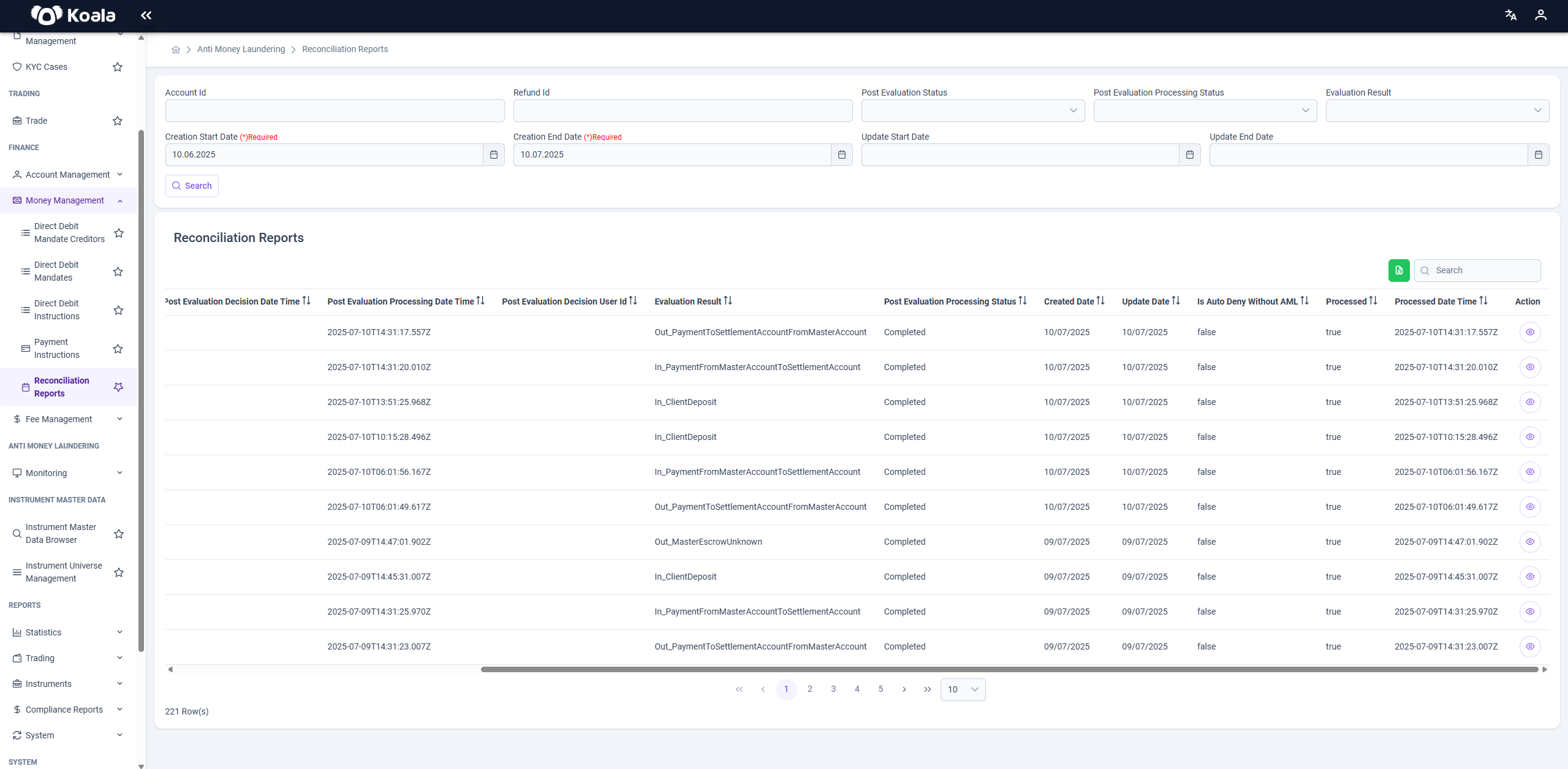Favorite the KYC Cases star
This screenshot has width=1568, height=769.
[118, 67]
